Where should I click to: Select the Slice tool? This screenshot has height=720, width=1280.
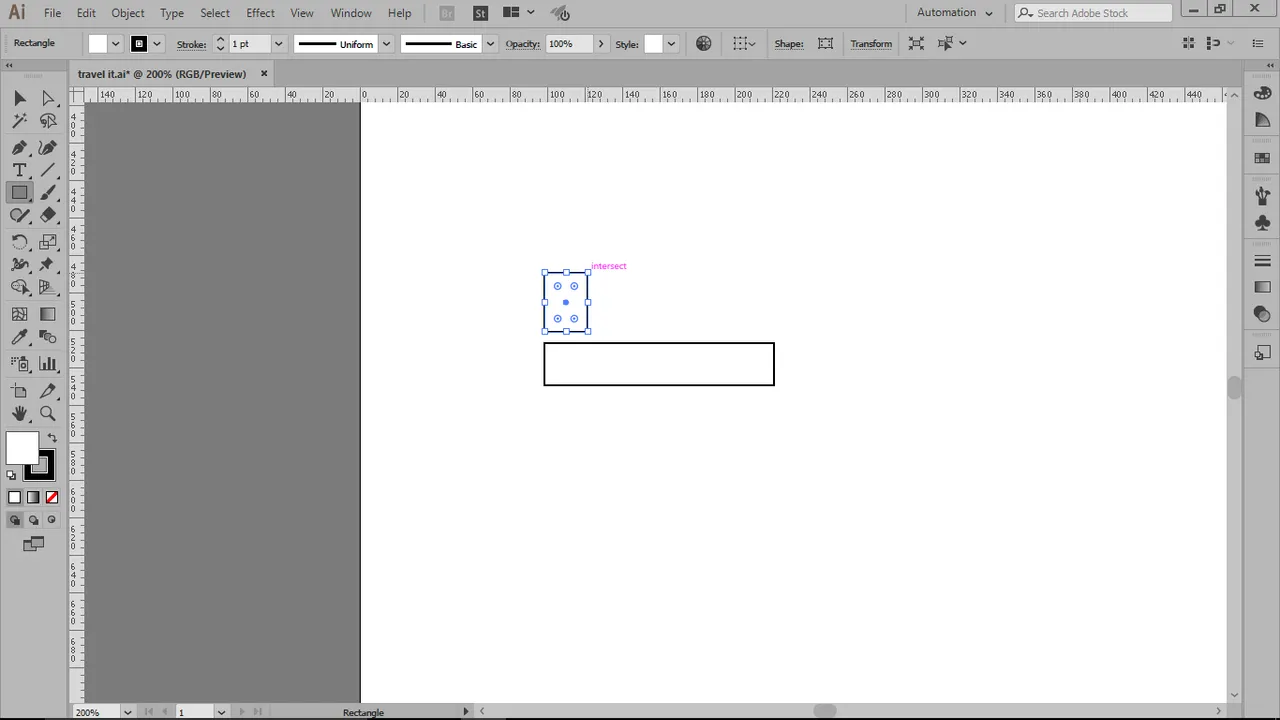coord(47,391)
